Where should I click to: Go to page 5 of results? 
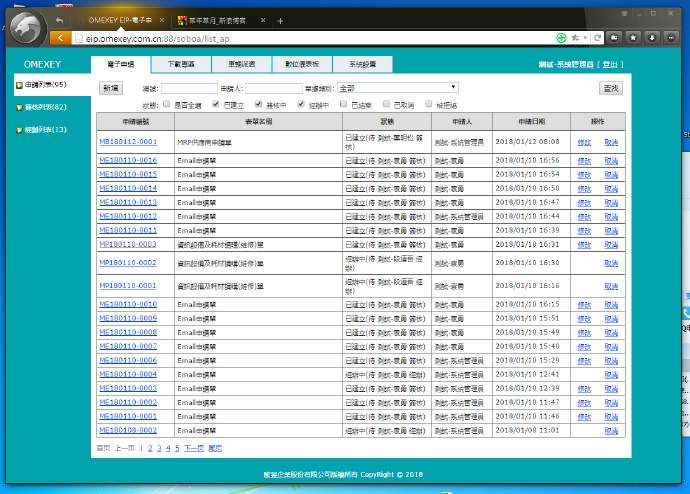tap(177, 448)
